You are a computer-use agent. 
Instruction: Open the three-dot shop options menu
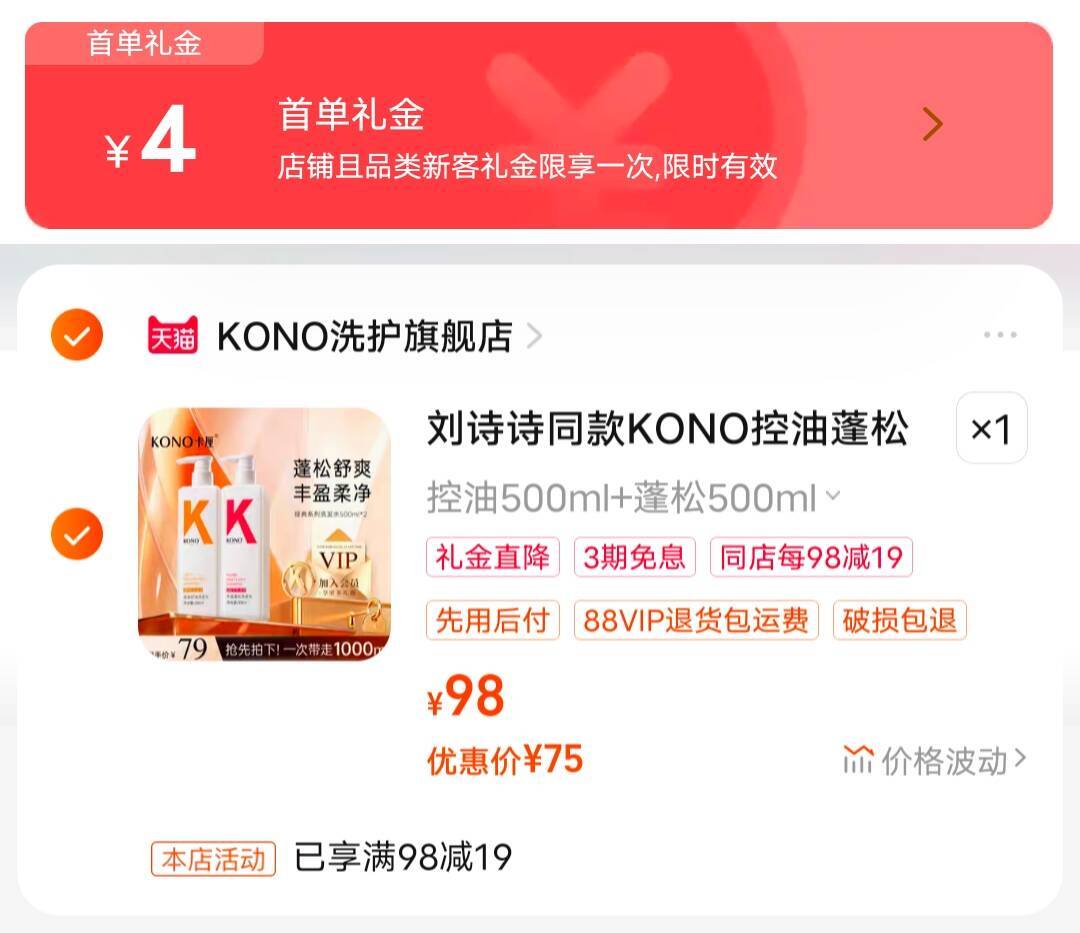click(1000, 335)
